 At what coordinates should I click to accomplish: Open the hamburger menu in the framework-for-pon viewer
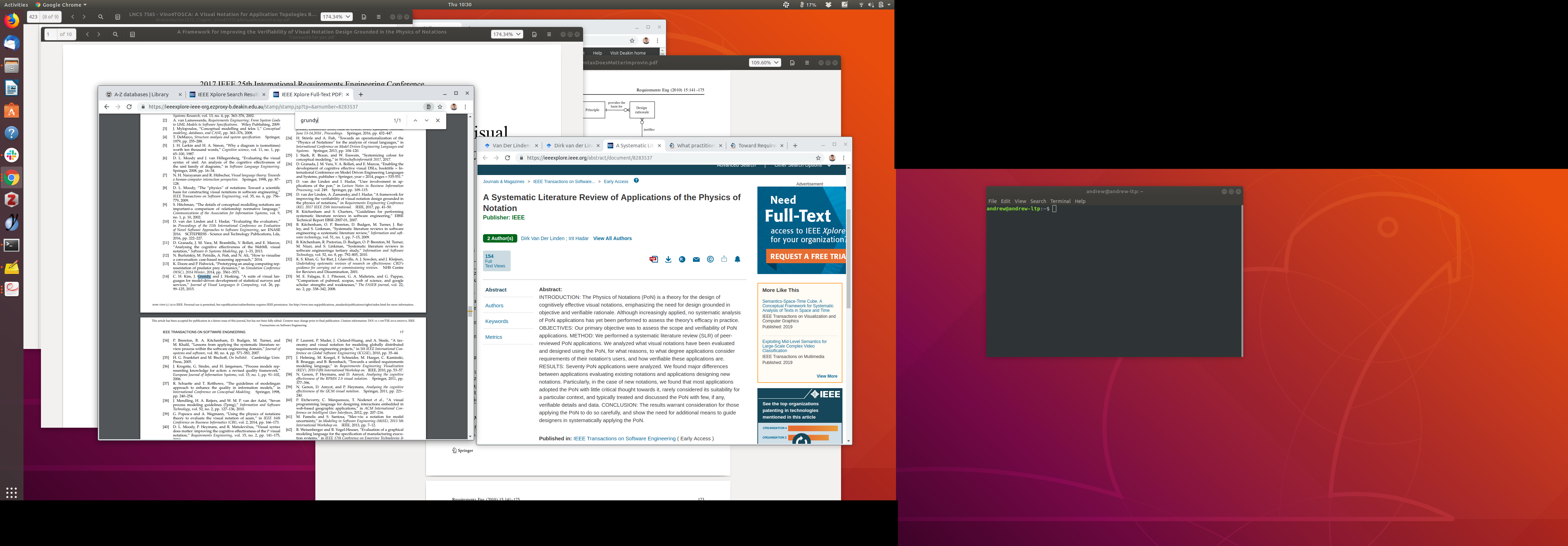548,35
